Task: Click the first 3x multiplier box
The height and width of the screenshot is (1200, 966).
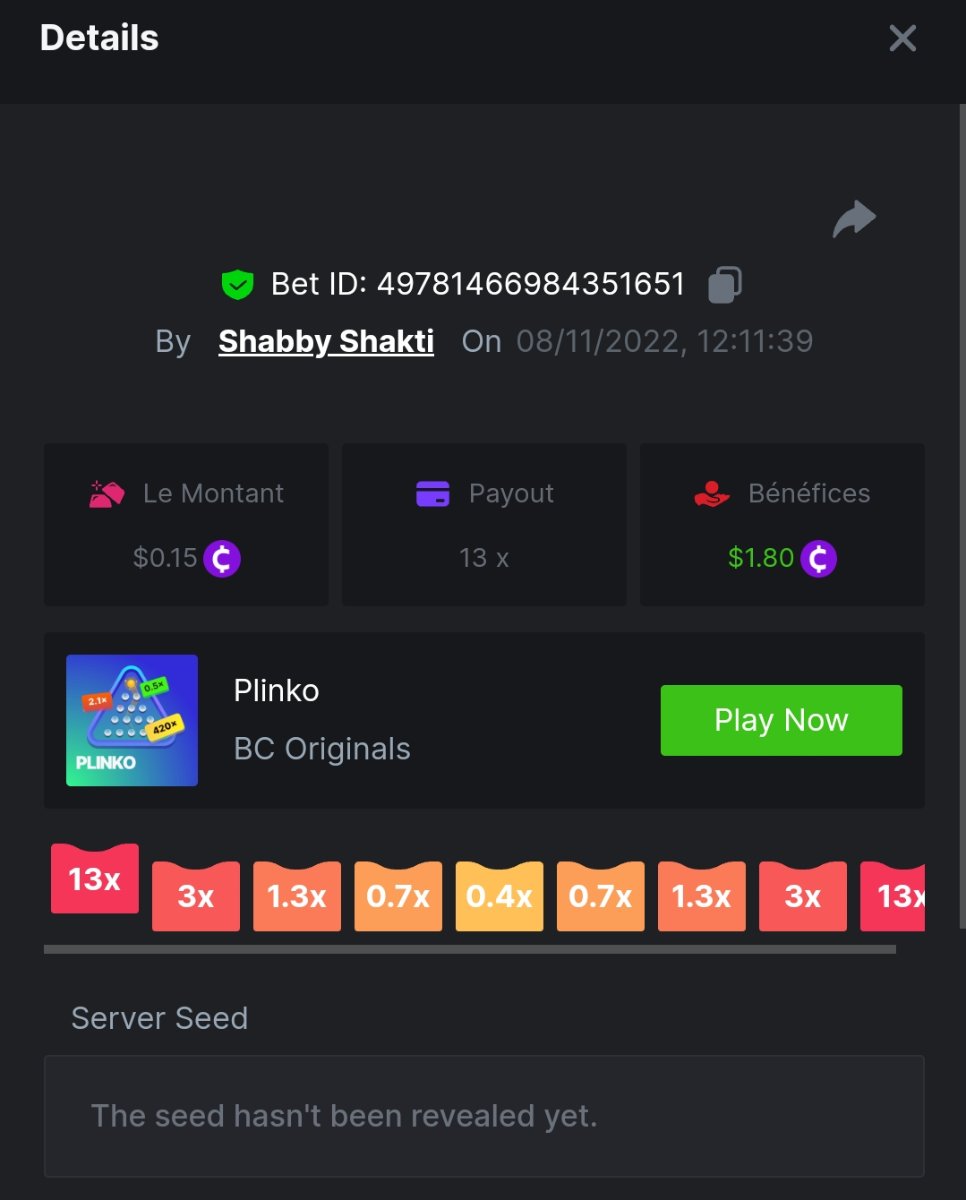Action: point(196,896)
